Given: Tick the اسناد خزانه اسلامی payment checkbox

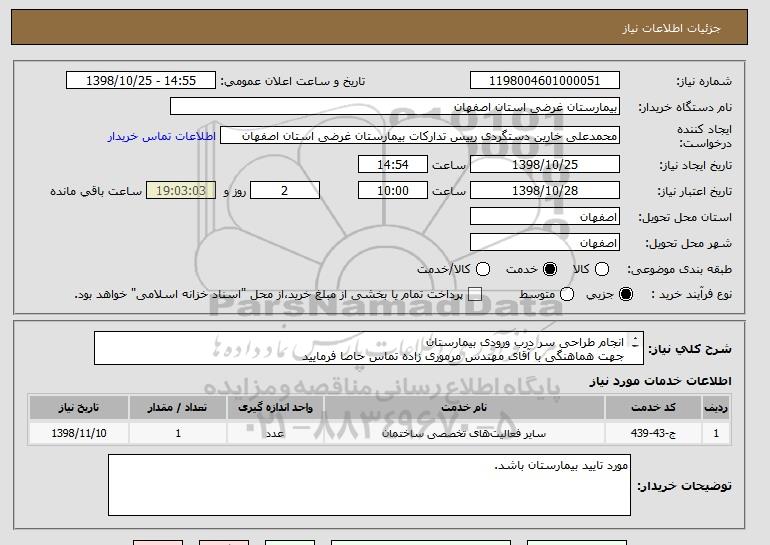Looking at the screenshot, I should click(474, 294).
